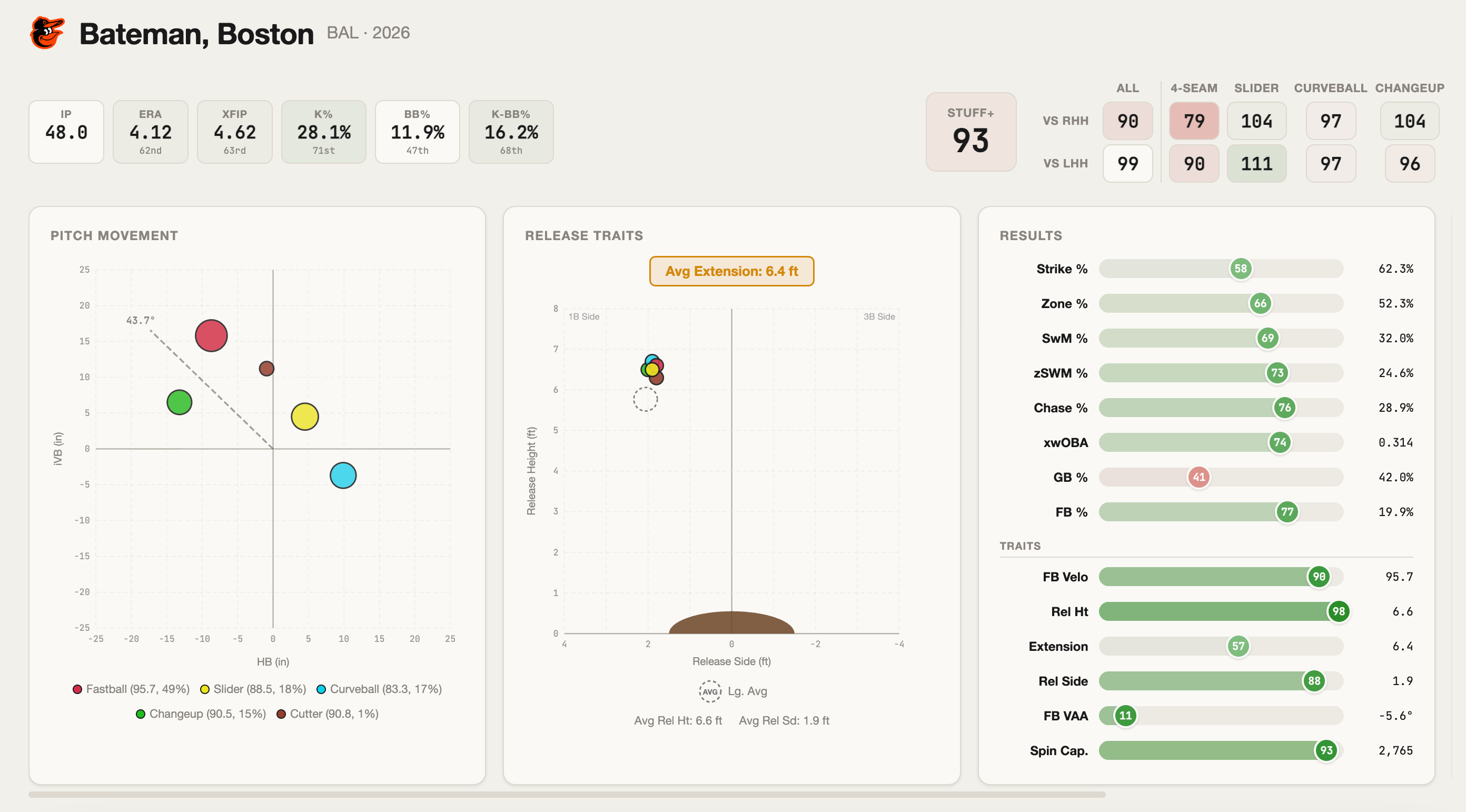Click the Orioles team logo
The image size is (1466, 812).
pyautogui.click(x=47, y=33)
